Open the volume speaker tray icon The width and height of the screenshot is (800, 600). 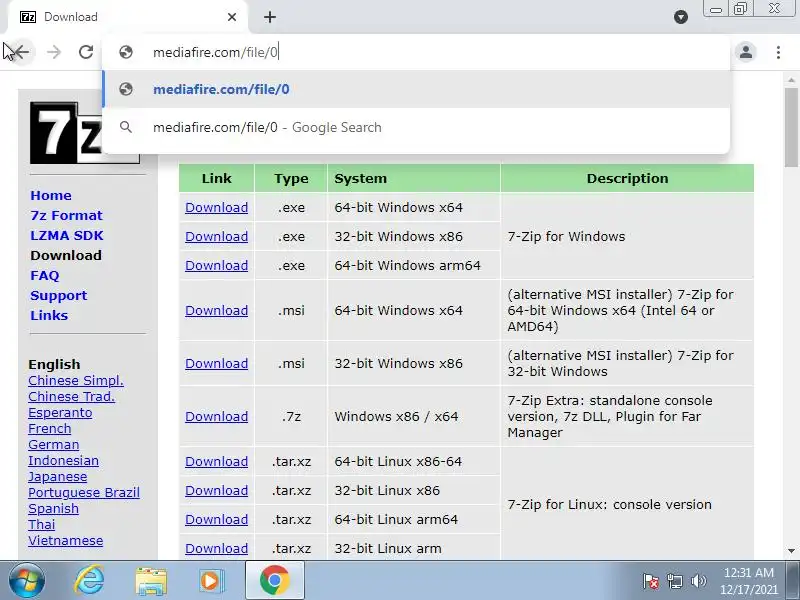coord(698,581)
